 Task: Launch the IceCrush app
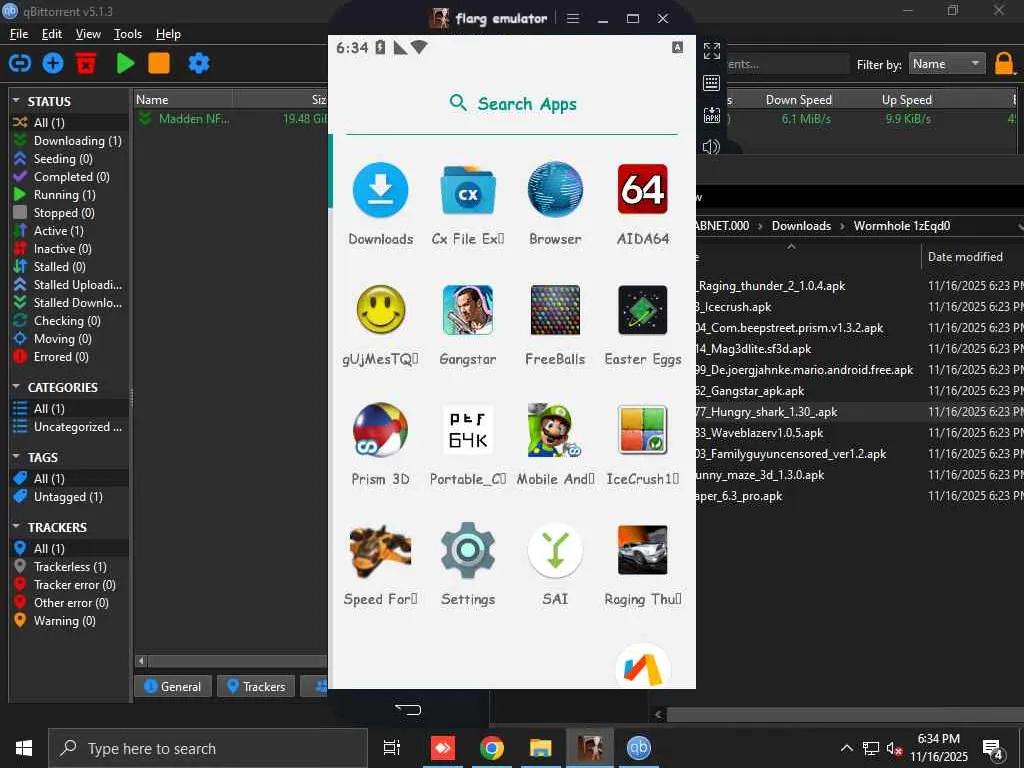[x=643, y=430]
